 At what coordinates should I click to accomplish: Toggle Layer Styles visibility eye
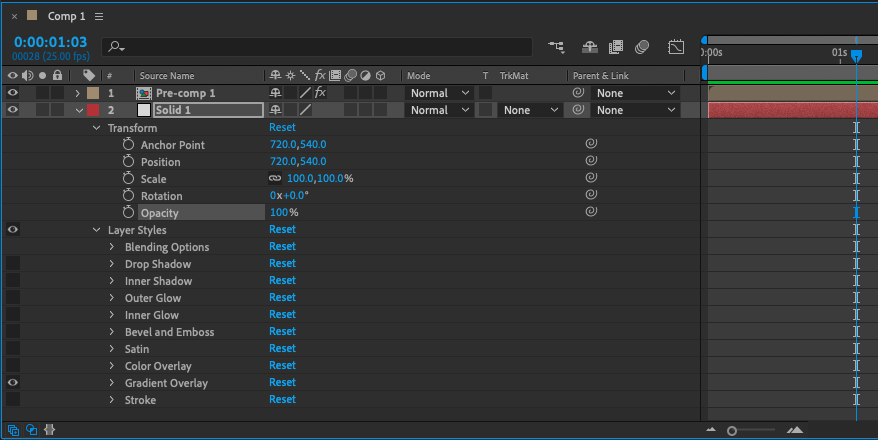coord(12,230)
